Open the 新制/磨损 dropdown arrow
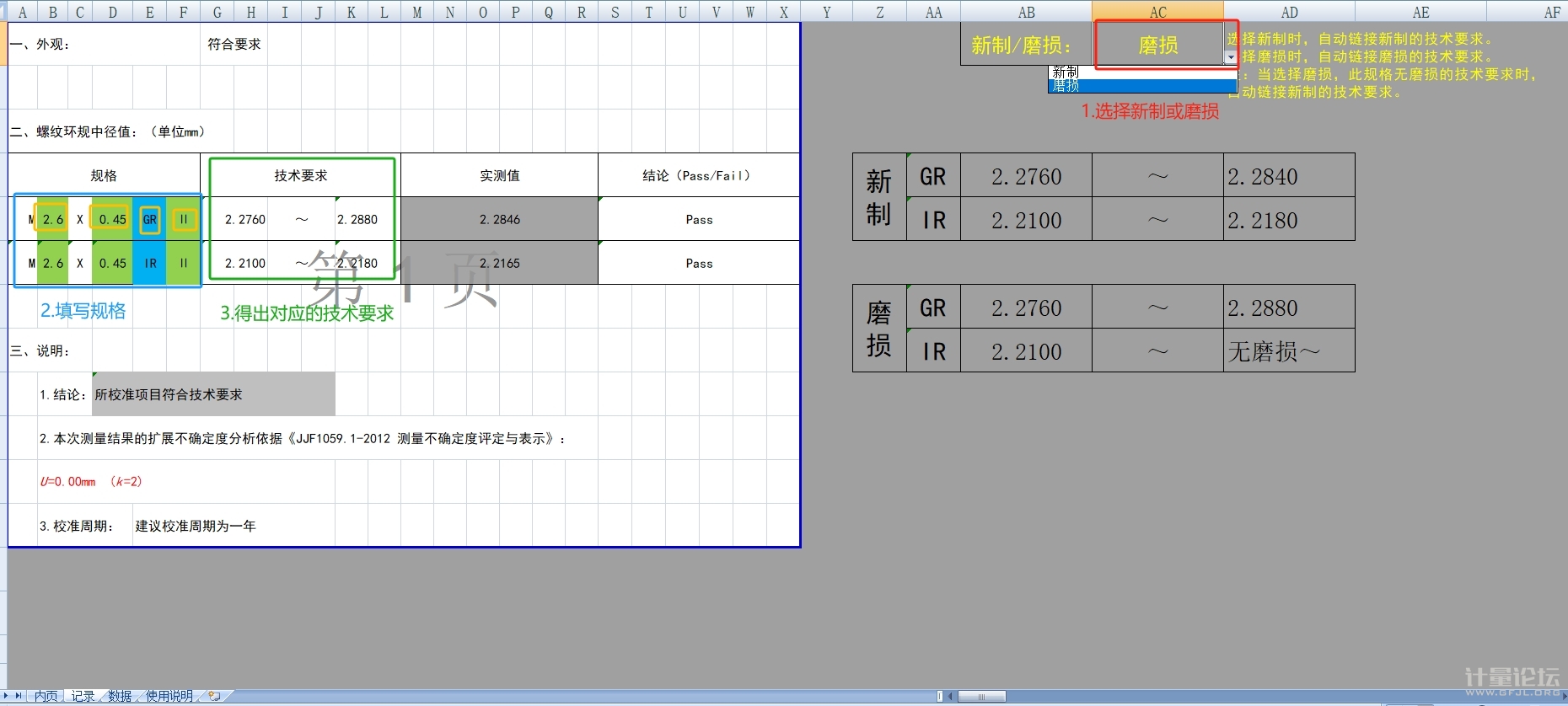Screen dimensions: 1568x706 pos(1231,57)
